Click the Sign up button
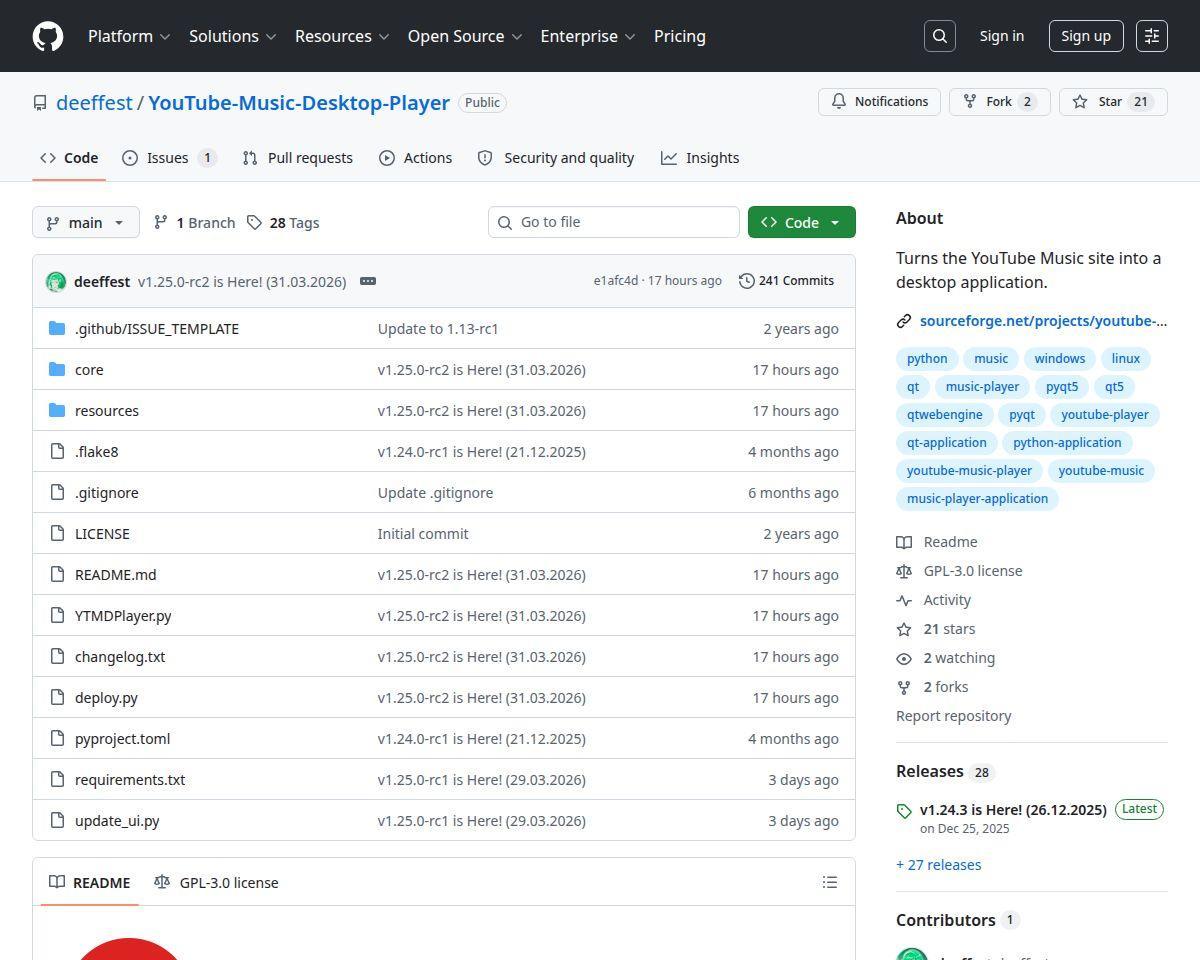 coord(1086,36)
